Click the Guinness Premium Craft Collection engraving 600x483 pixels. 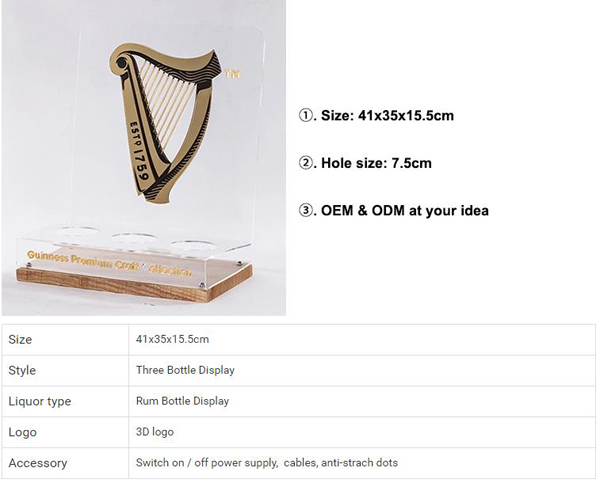click(x=109, y=263)
